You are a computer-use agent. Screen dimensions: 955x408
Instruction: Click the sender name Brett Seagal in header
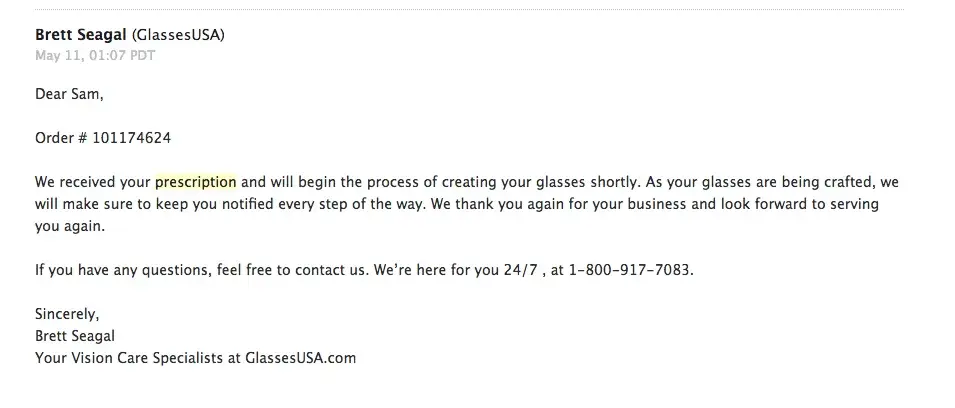click(81, 35)
